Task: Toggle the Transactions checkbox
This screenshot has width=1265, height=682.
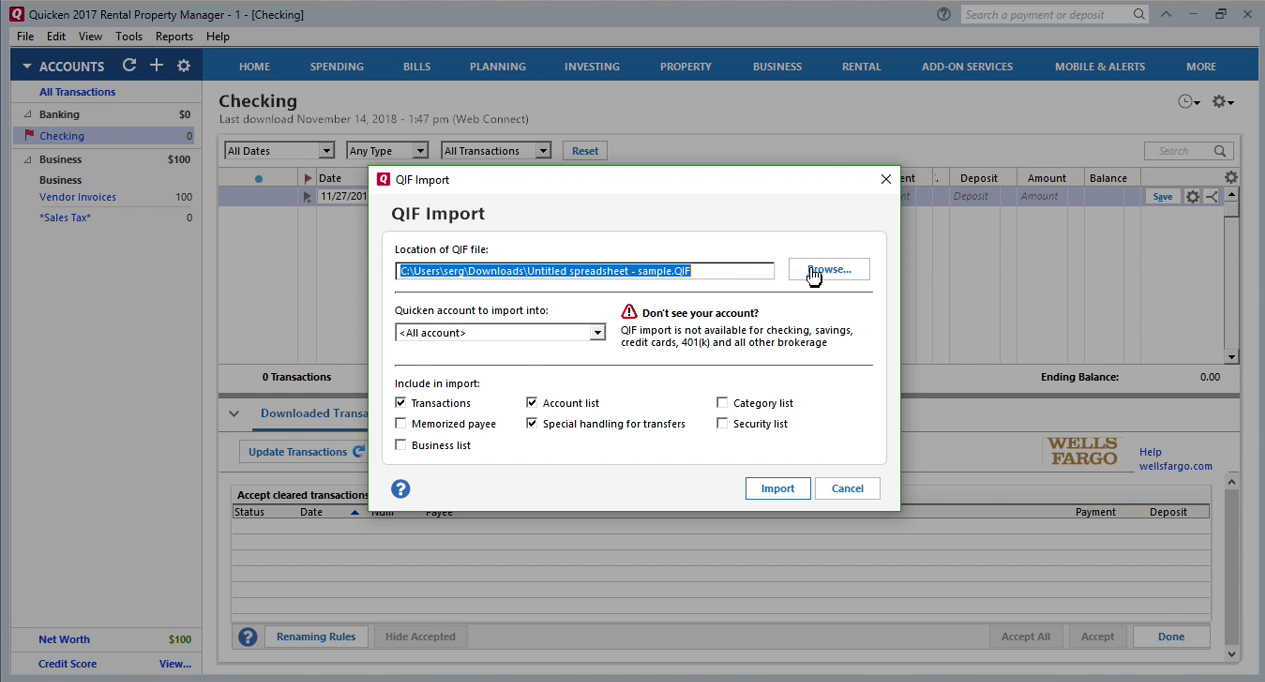Action: [401, 403]
